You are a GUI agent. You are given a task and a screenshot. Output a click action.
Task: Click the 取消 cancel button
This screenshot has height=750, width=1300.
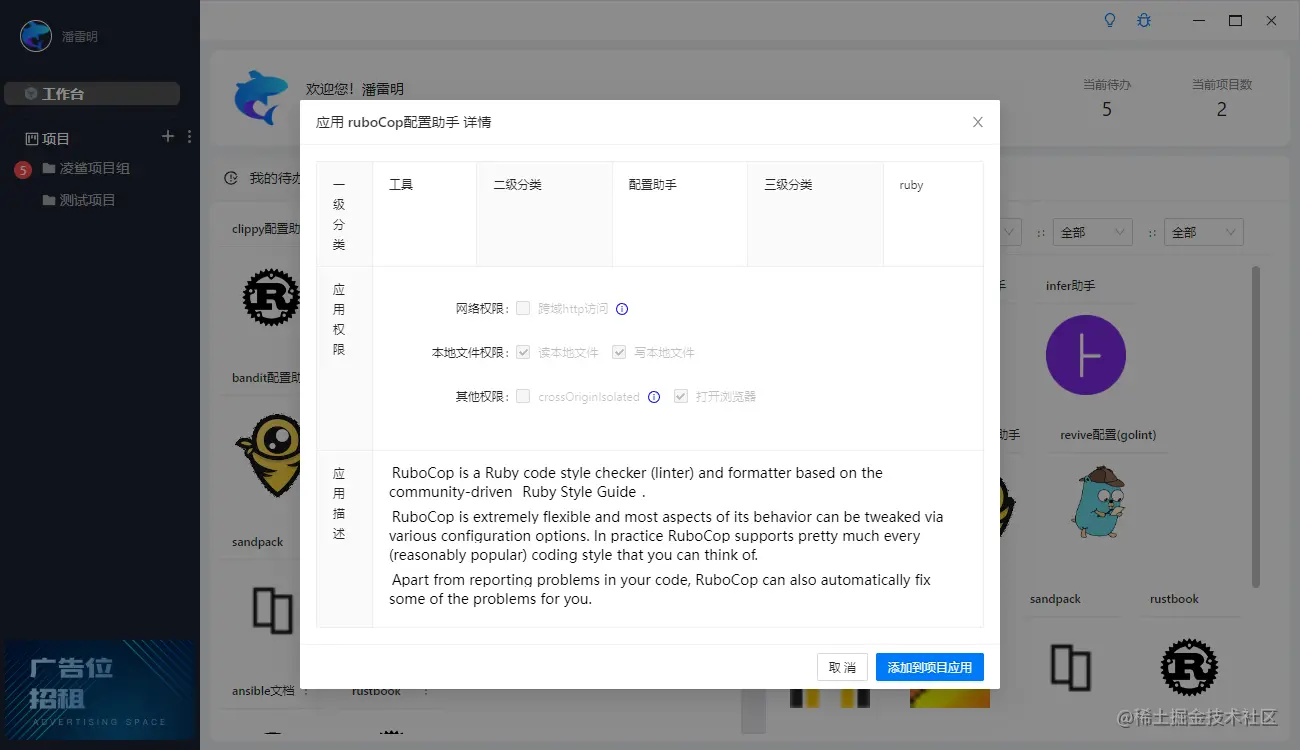(842, 667)
